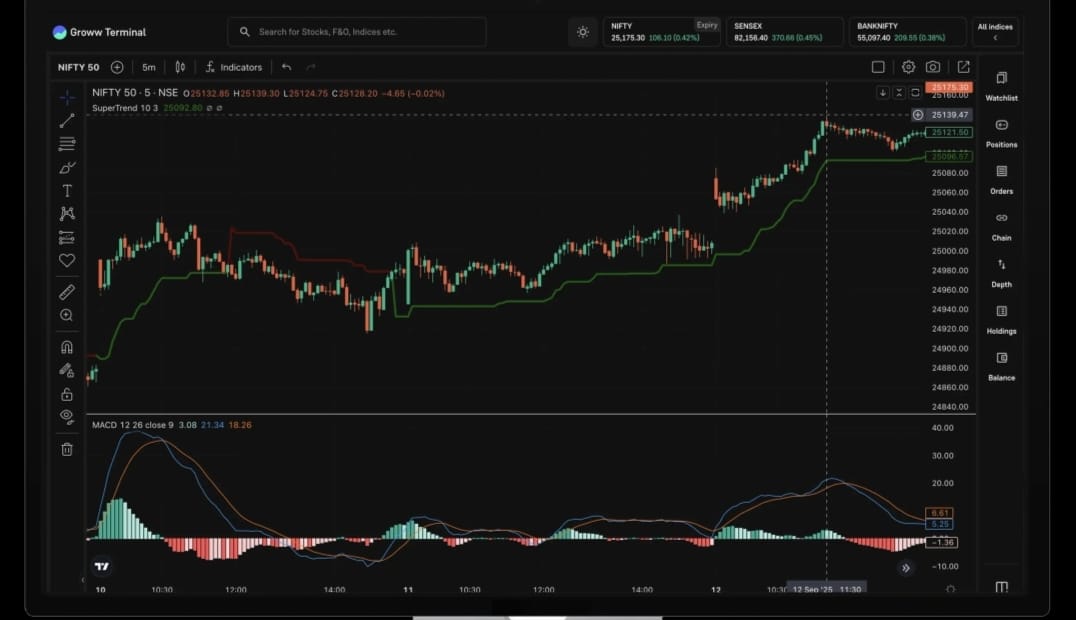Pick the ruler measure tool
Screen dimensions: 1076x620
67,292
